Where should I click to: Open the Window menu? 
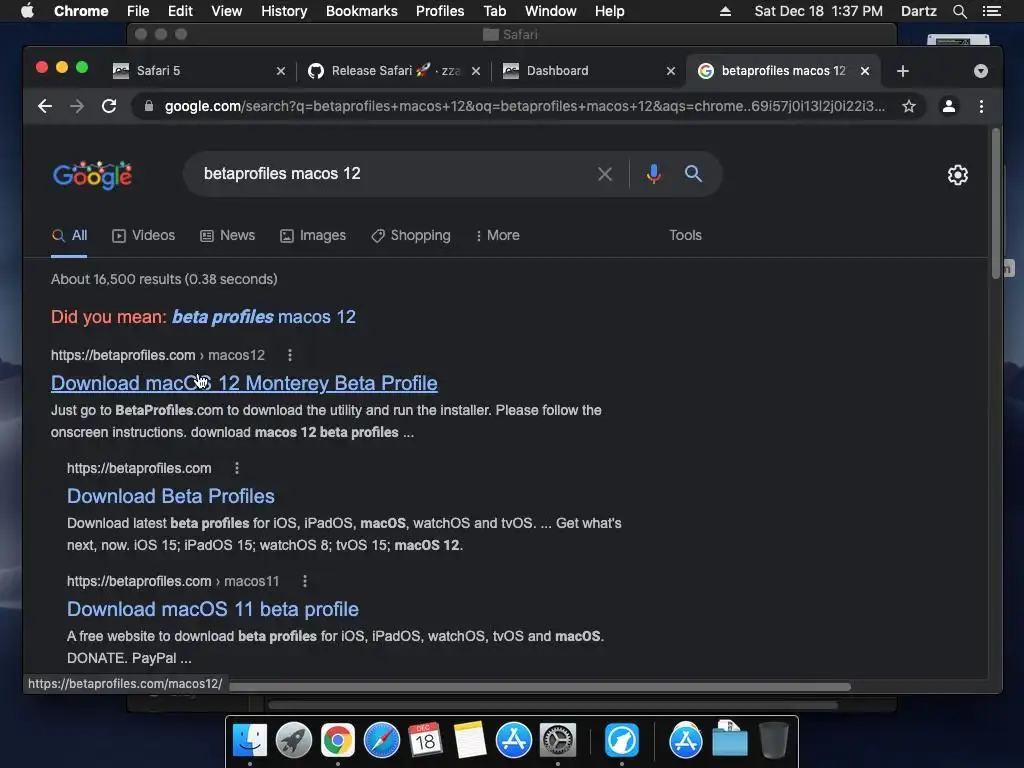[x=551, y=11]
